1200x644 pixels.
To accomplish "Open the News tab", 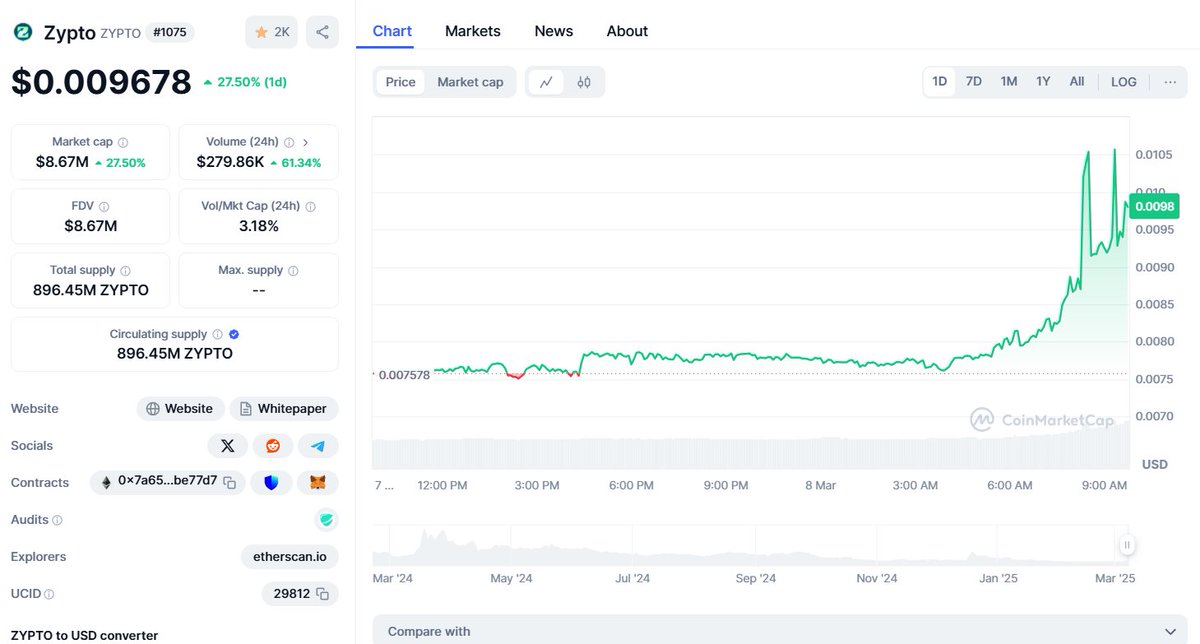I will 554,31.
